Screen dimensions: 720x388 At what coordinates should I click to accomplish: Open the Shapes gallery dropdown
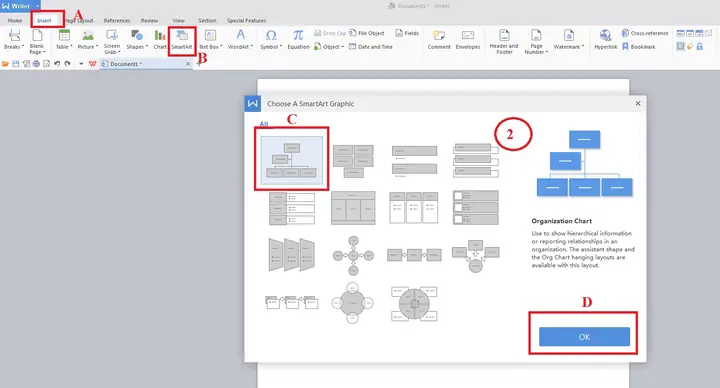[137, 39]
